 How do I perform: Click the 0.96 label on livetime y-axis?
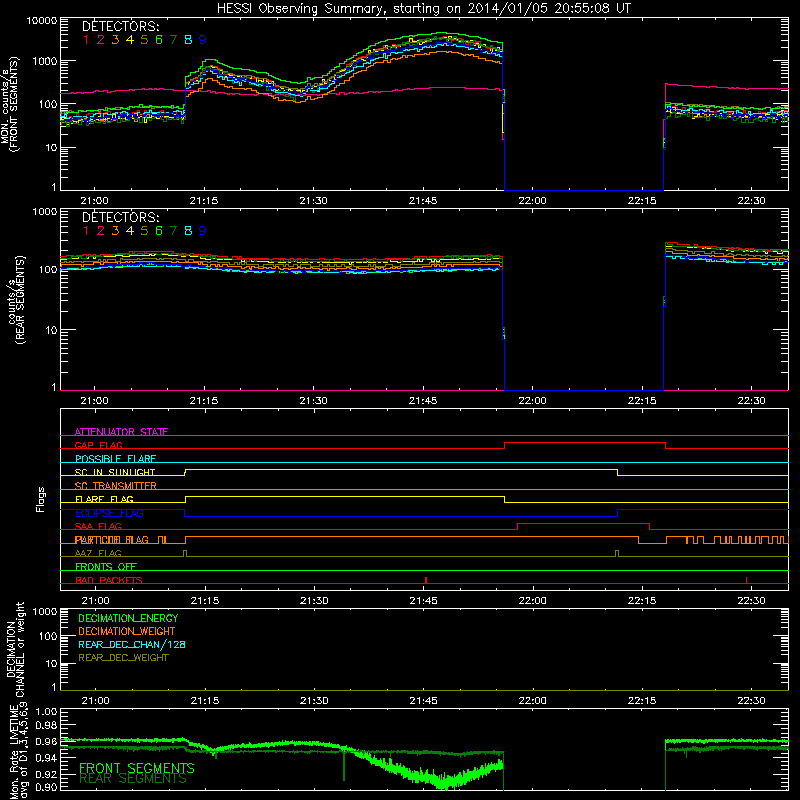coord(46,741)
